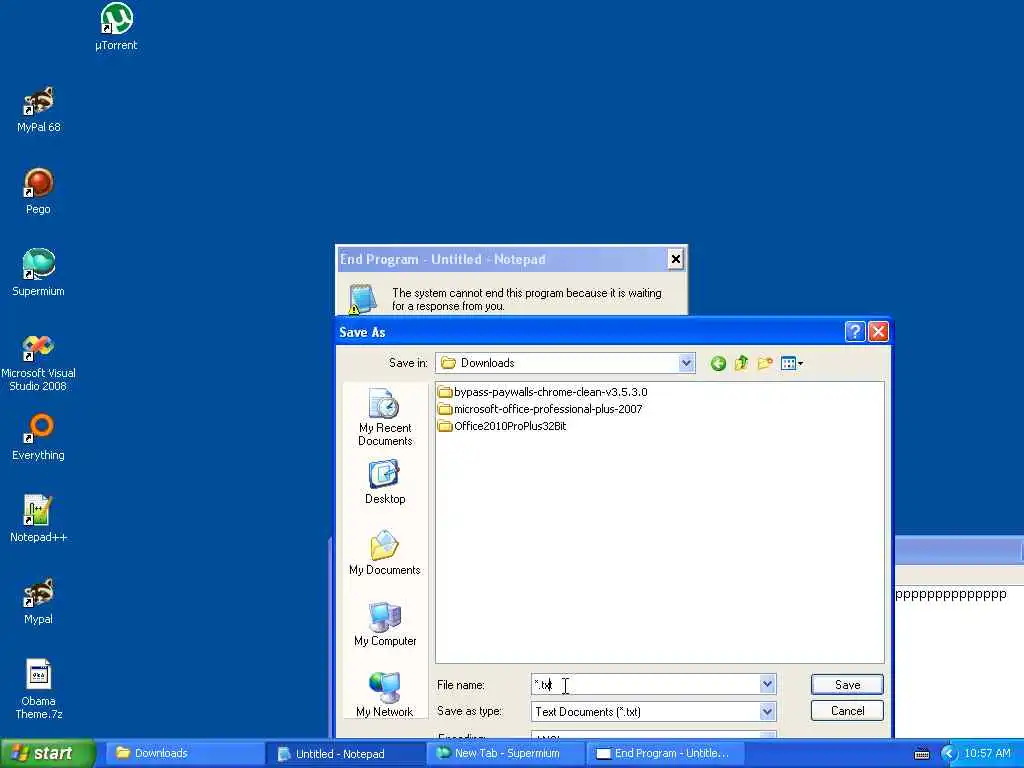Screen dimensions: 1024x768
Task: Open My Network in places bar
Action: (x=385, y=695)
